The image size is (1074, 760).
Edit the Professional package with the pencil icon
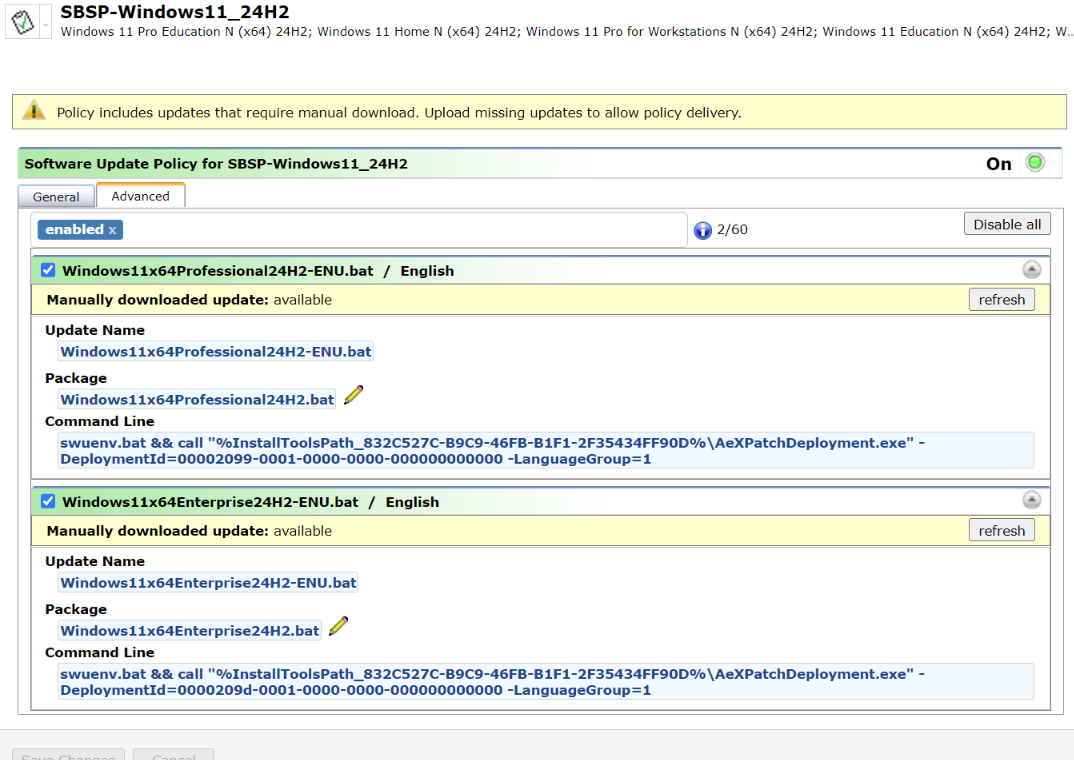pyautogui.click(x=353, y=395)
